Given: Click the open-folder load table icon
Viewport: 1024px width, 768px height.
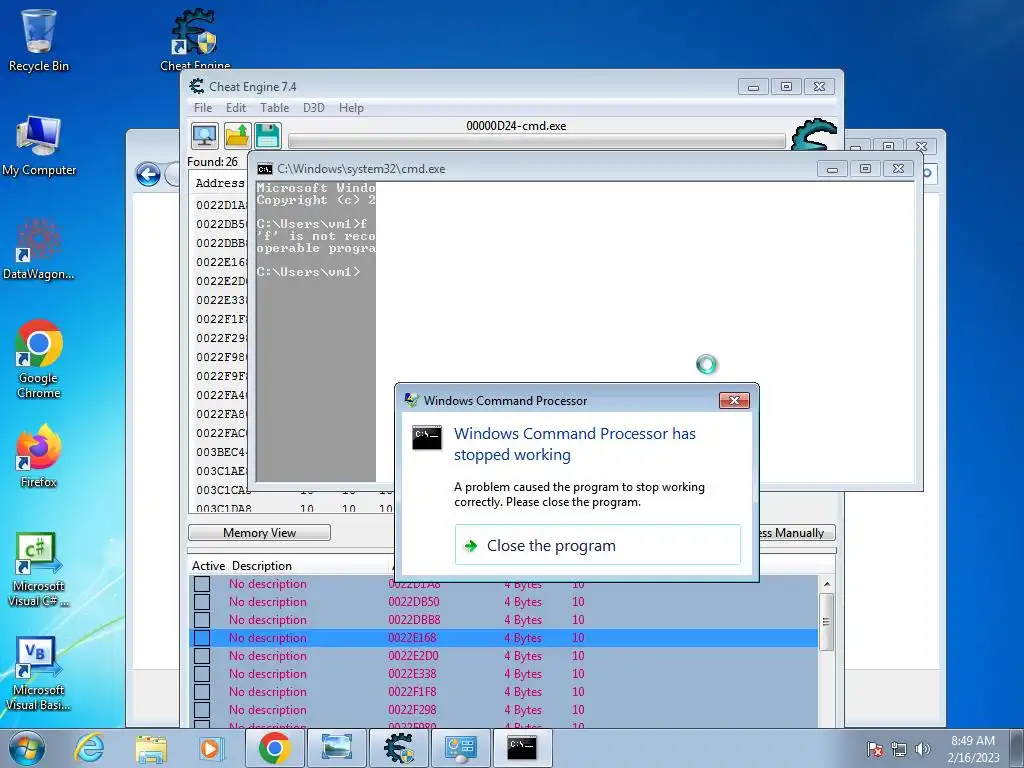Looking at the screenshot, I should tap(237, 136).
